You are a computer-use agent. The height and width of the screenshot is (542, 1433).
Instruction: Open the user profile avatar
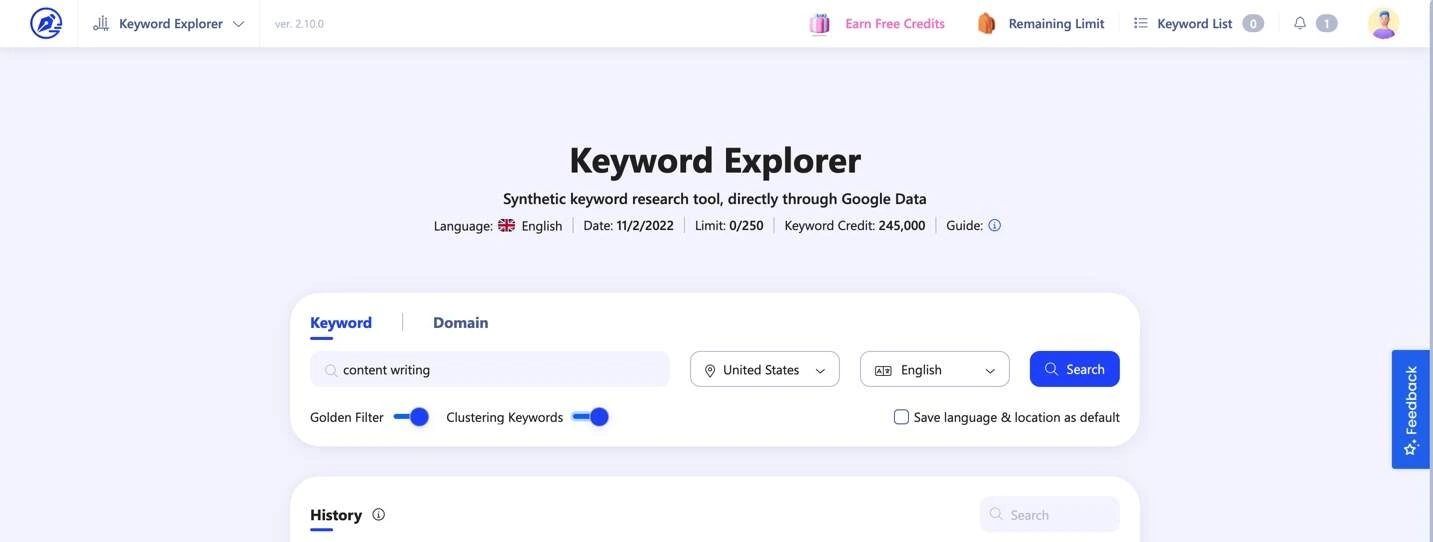tap(1383, 23)
